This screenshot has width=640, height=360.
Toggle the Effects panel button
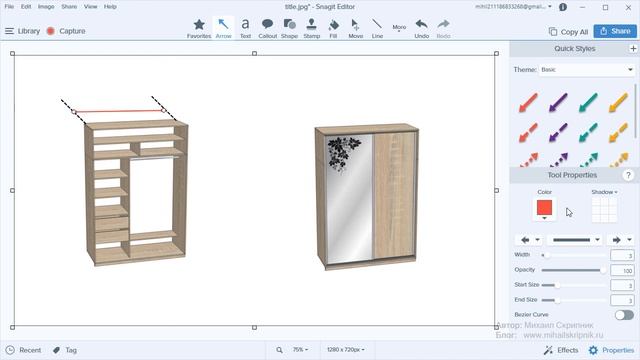point(561,350)
